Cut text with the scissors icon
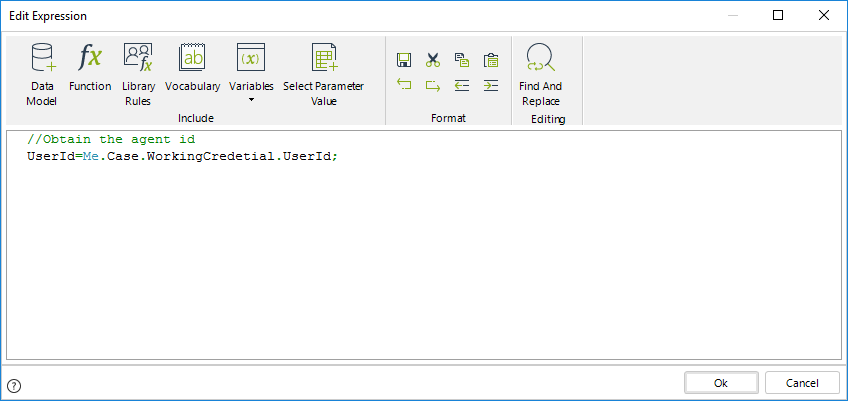Viewport: 848px width, 401px height. click(433, 60)
